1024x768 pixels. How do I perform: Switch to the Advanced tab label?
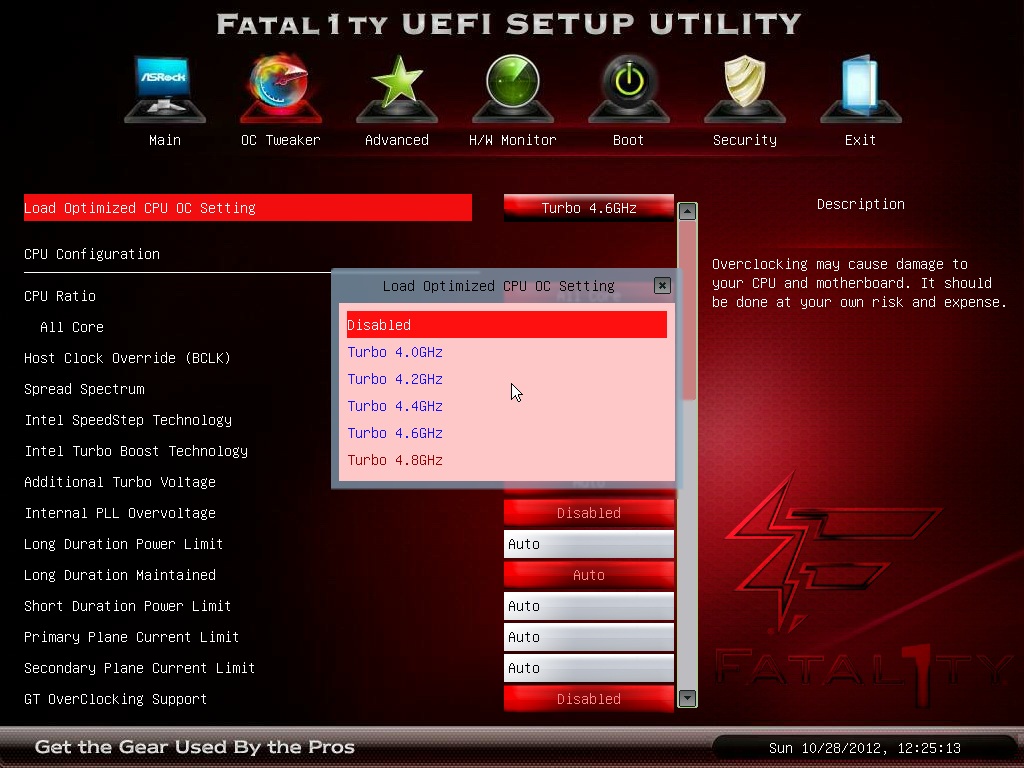(396, 140)
